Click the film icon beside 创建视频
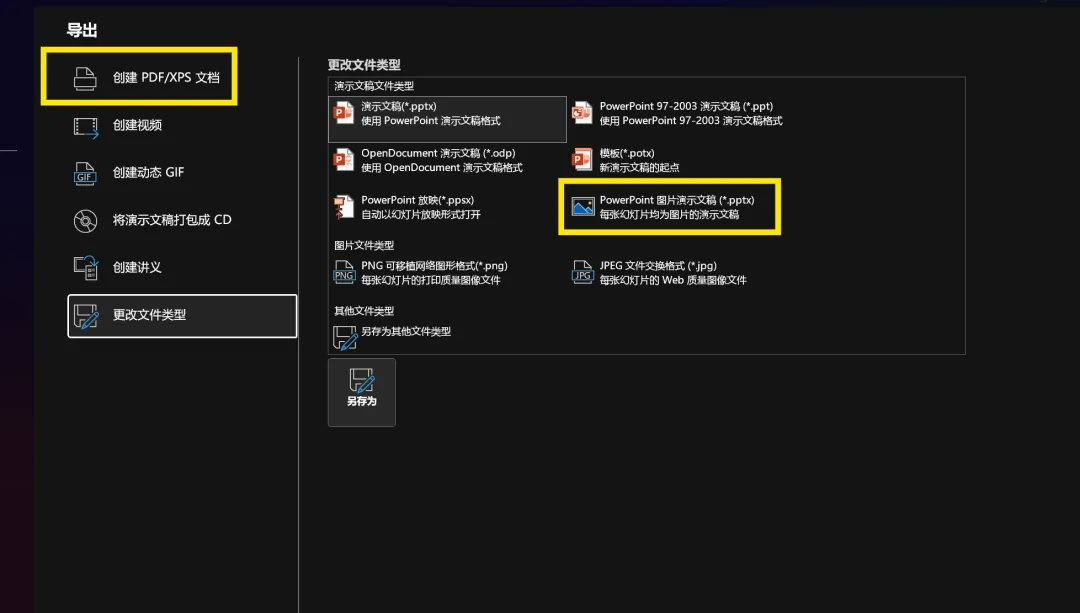 (x=85, y=127)
